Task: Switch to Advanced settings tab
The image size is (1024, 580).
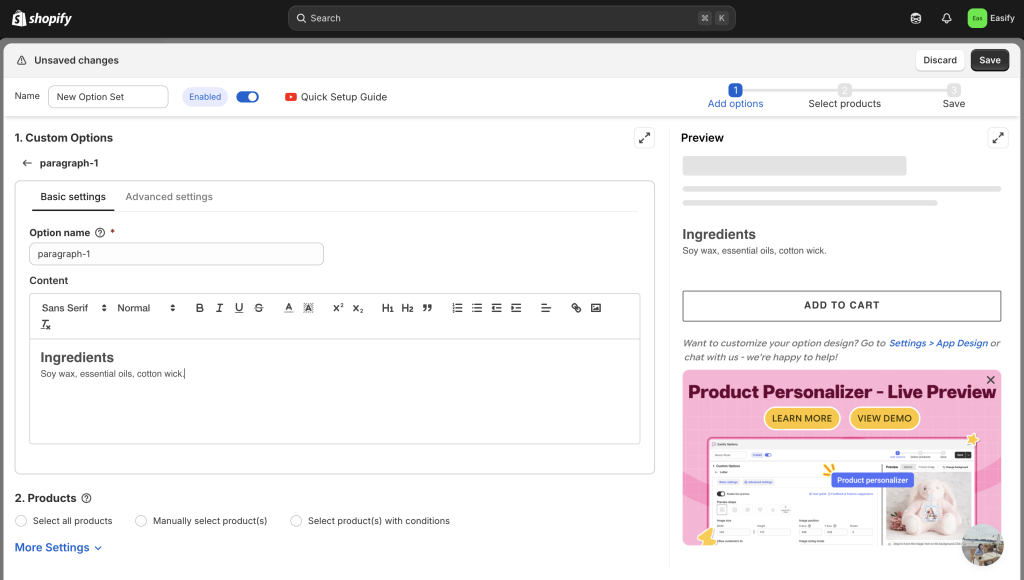Action: pos(169,197)
